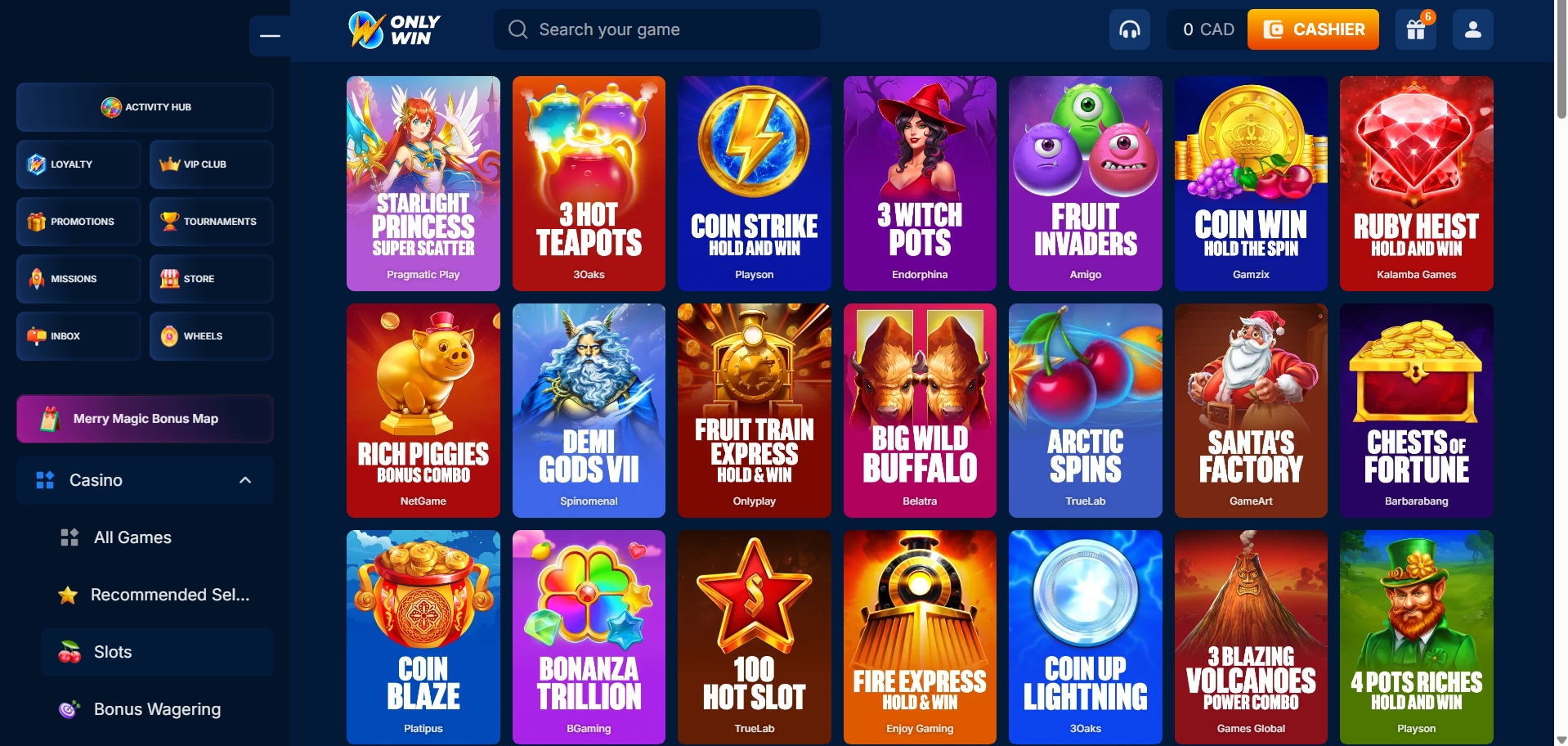Open the gift box rewards icon

[x=1416, y=29]
